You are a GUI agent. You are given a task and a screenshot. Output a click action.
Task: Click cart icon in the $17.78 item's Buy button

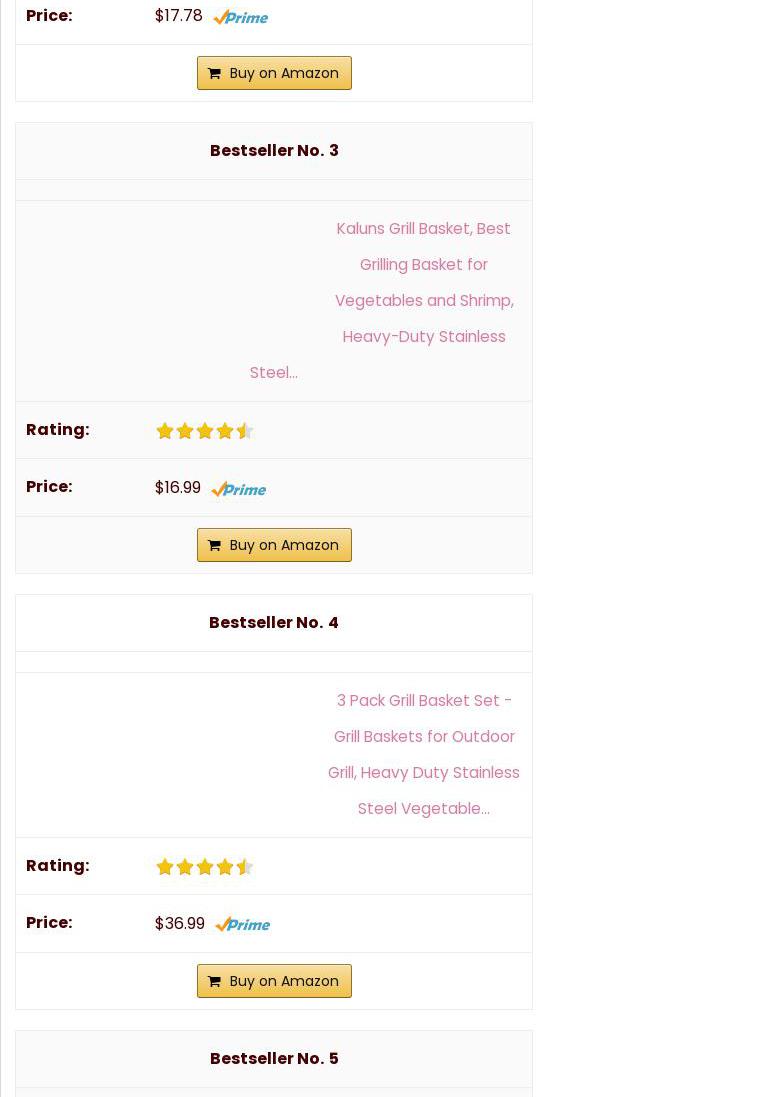214,73
